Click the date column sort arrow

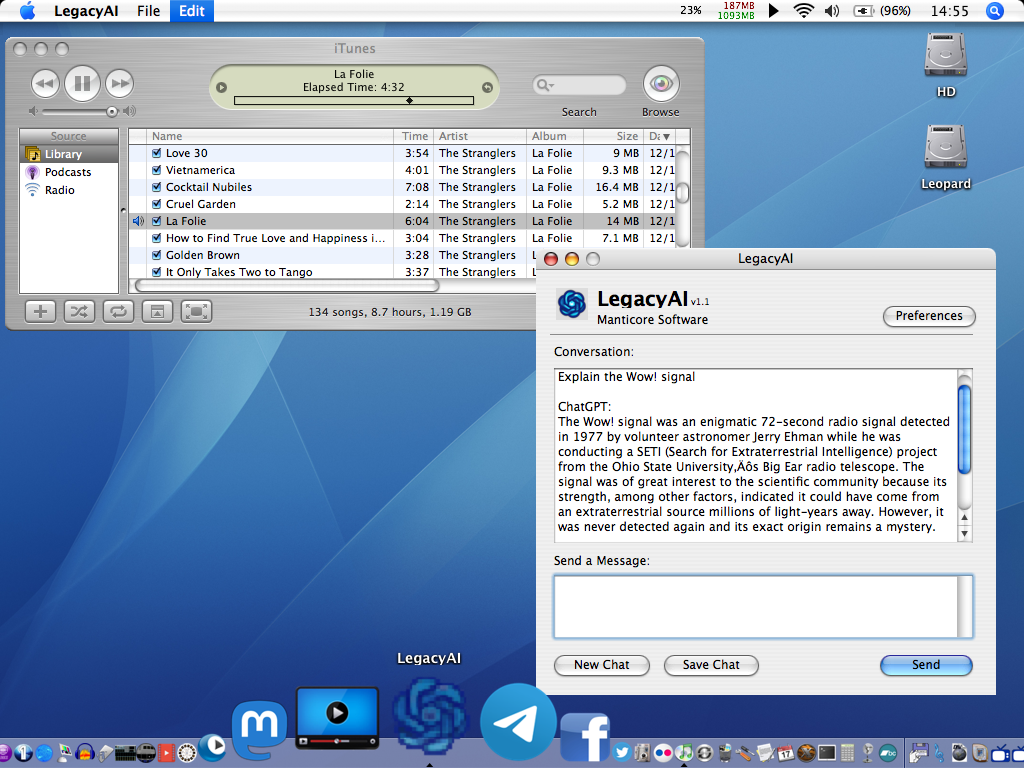pyautogui.click(x=666, y=136)
